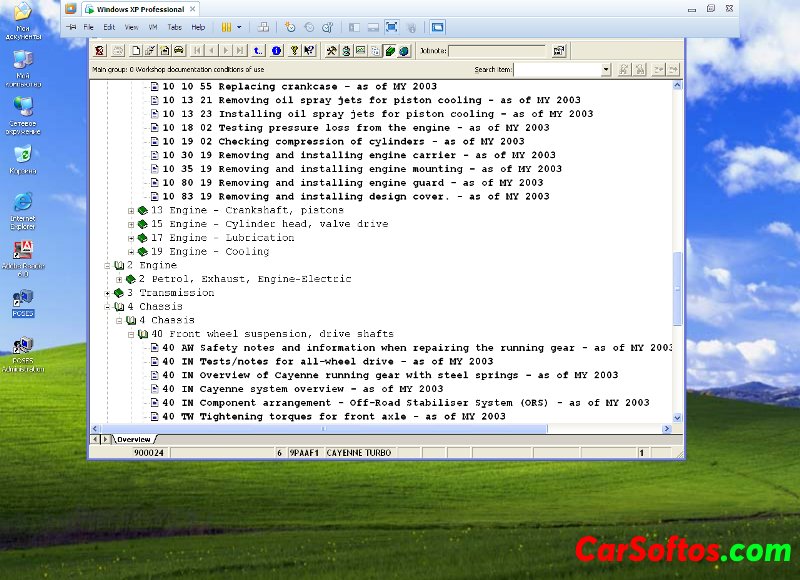Screen dimensions: 800x580
Task: Expand the 3 Transmission tree node
Action: click(x=108, y=293)
